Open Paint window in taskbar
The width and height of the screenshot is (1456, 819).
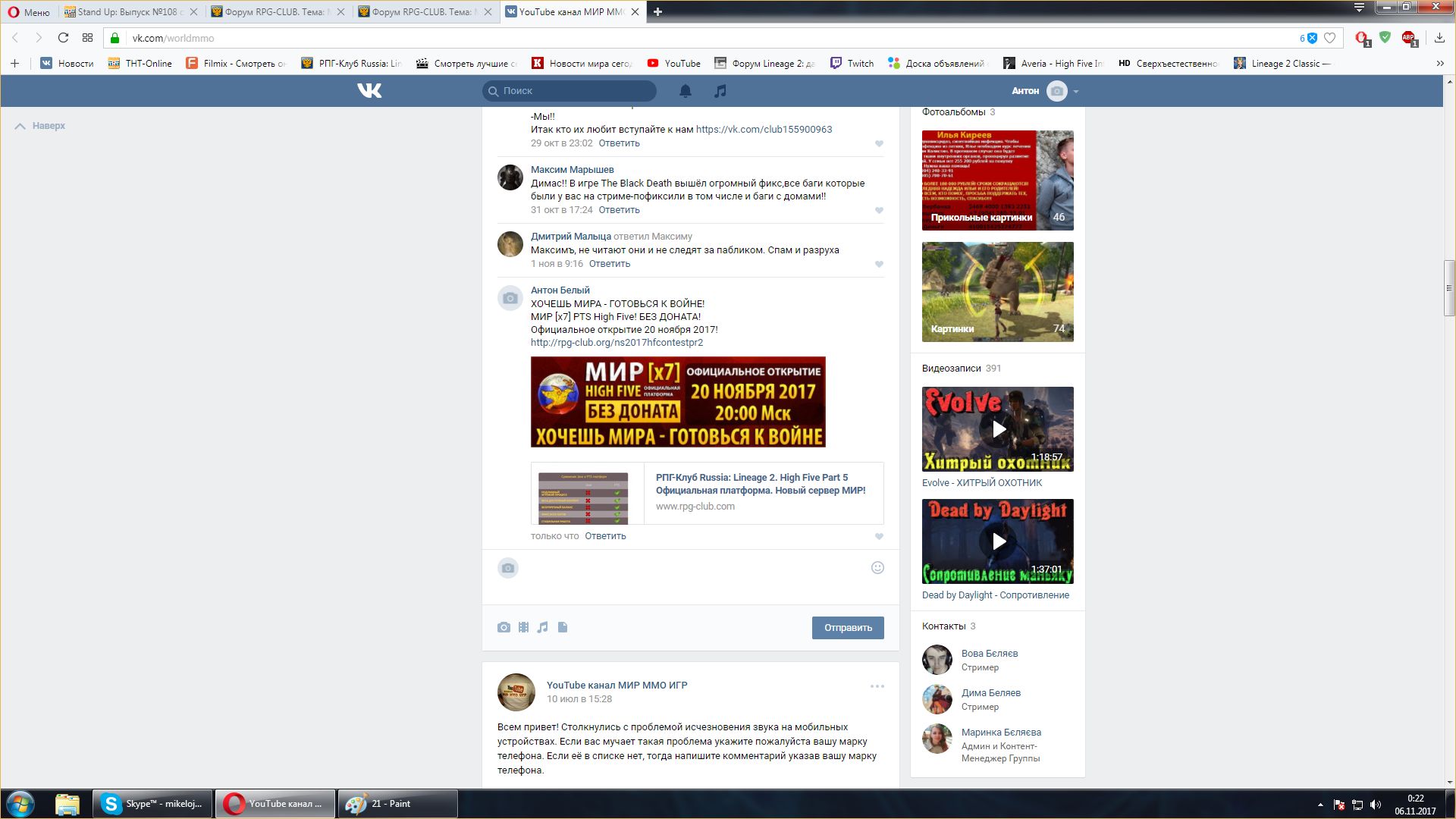(x=397, y=804)
